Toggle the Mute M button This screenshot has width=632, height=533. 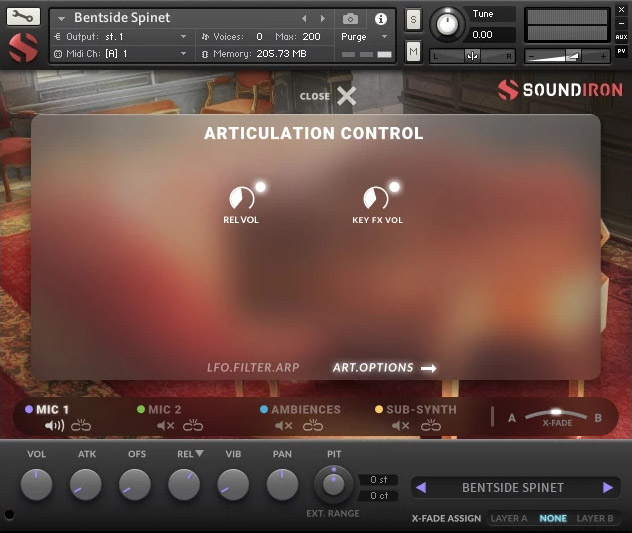[x=413, y=51]
